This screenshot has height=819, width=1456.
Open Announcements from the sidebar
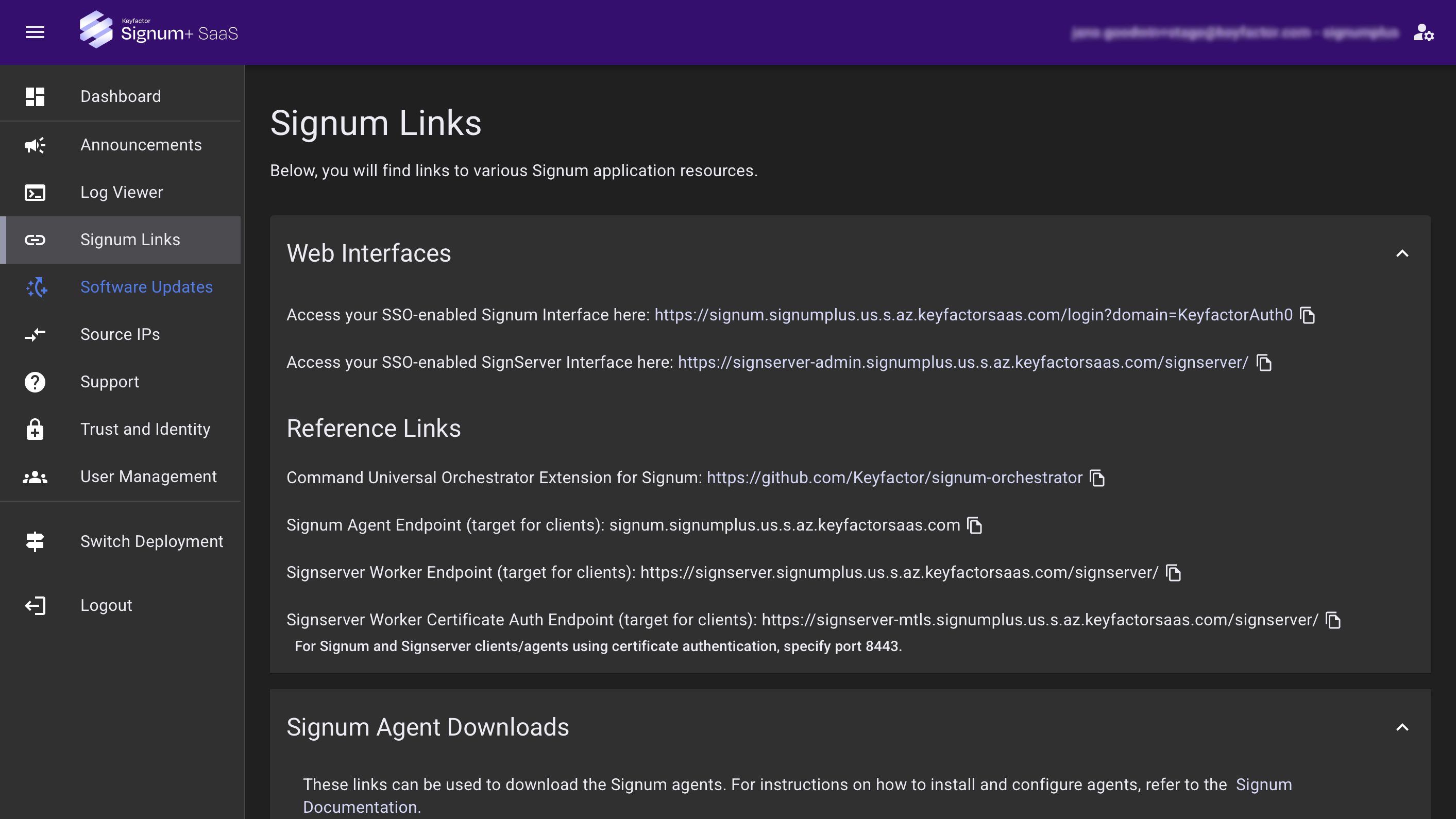121,145
